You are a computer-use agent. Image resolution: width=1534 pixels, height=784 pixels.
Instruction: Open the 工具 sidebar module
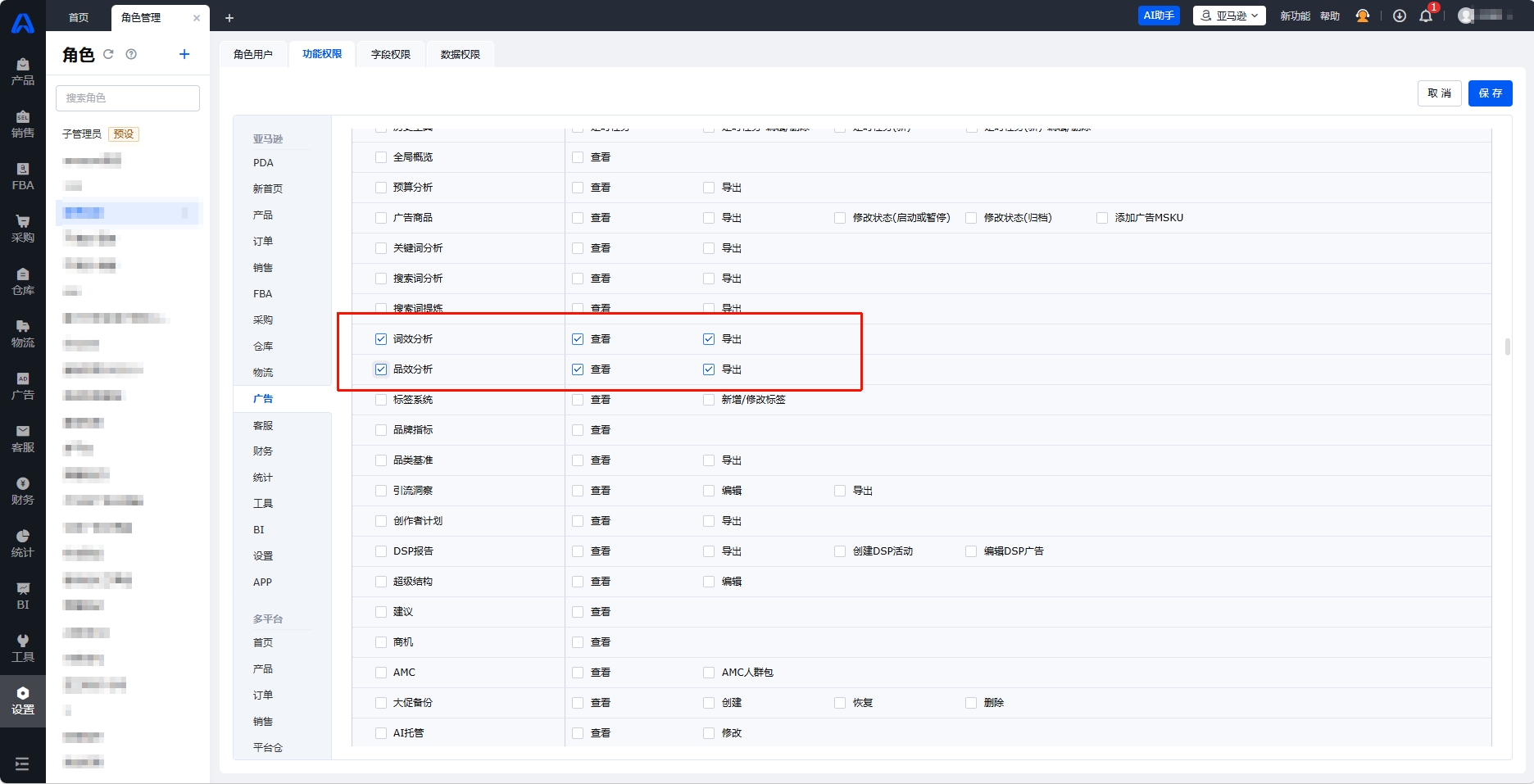coord(23,649)
